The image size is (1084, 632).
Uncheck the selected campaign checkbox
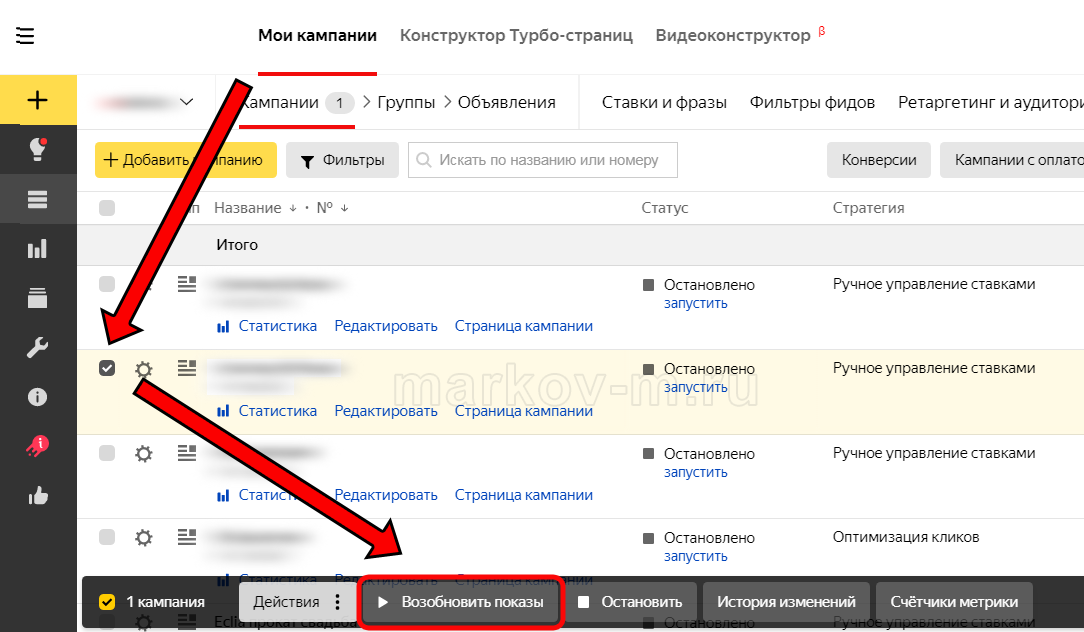[107, 368]
